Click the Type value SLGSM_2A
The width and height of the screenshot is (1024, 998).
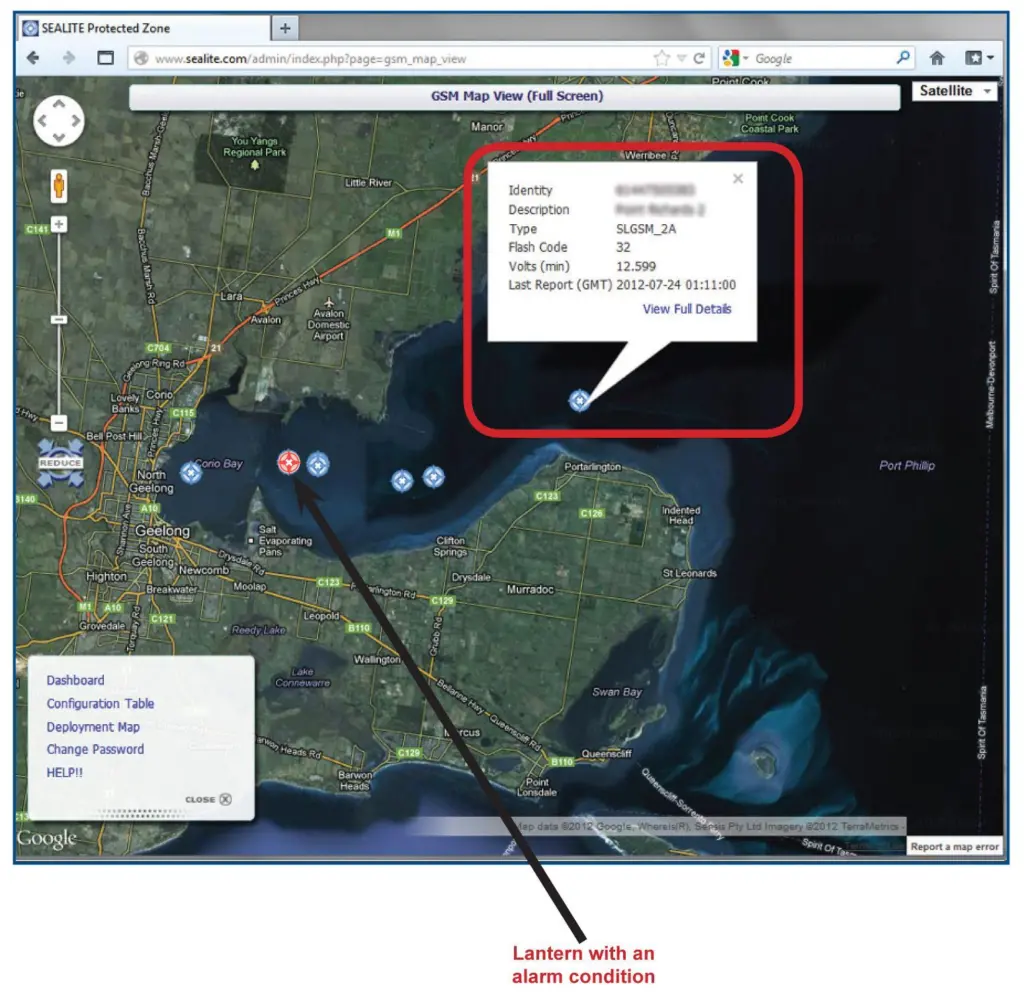[646, 229]
